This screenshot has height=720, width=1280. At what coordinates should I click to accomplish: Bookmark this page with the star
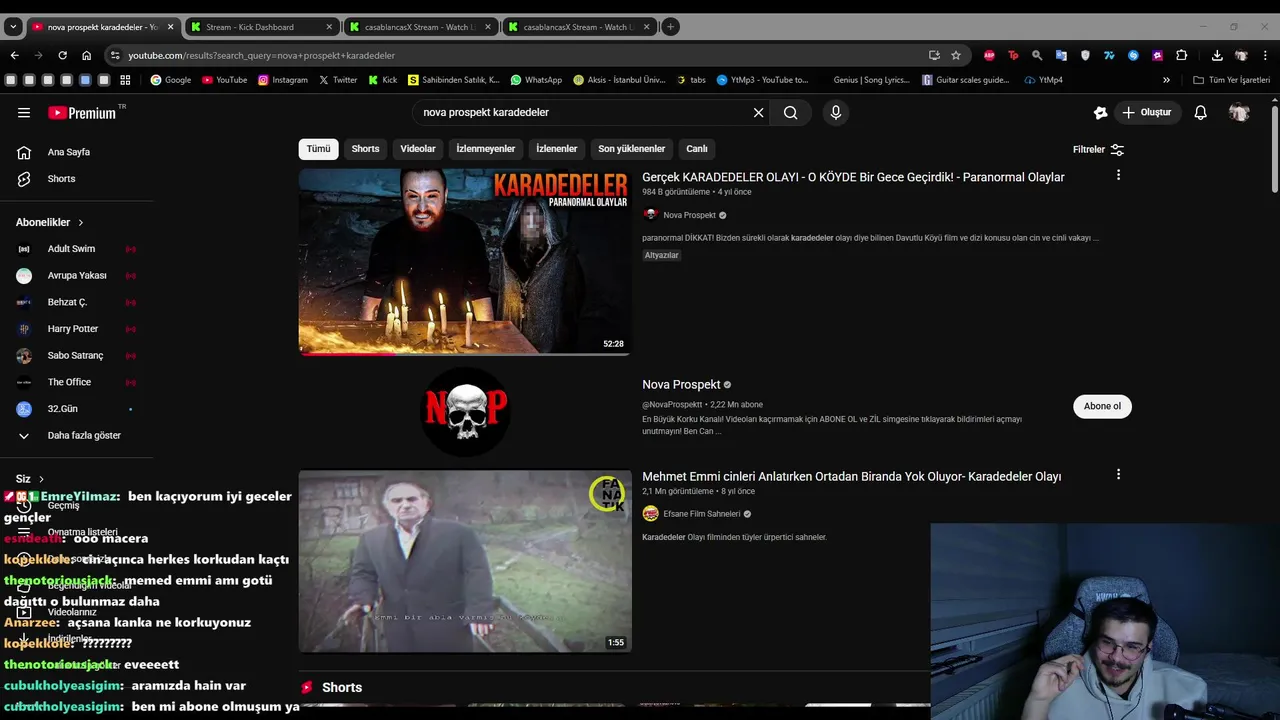(x=956, y=55)
